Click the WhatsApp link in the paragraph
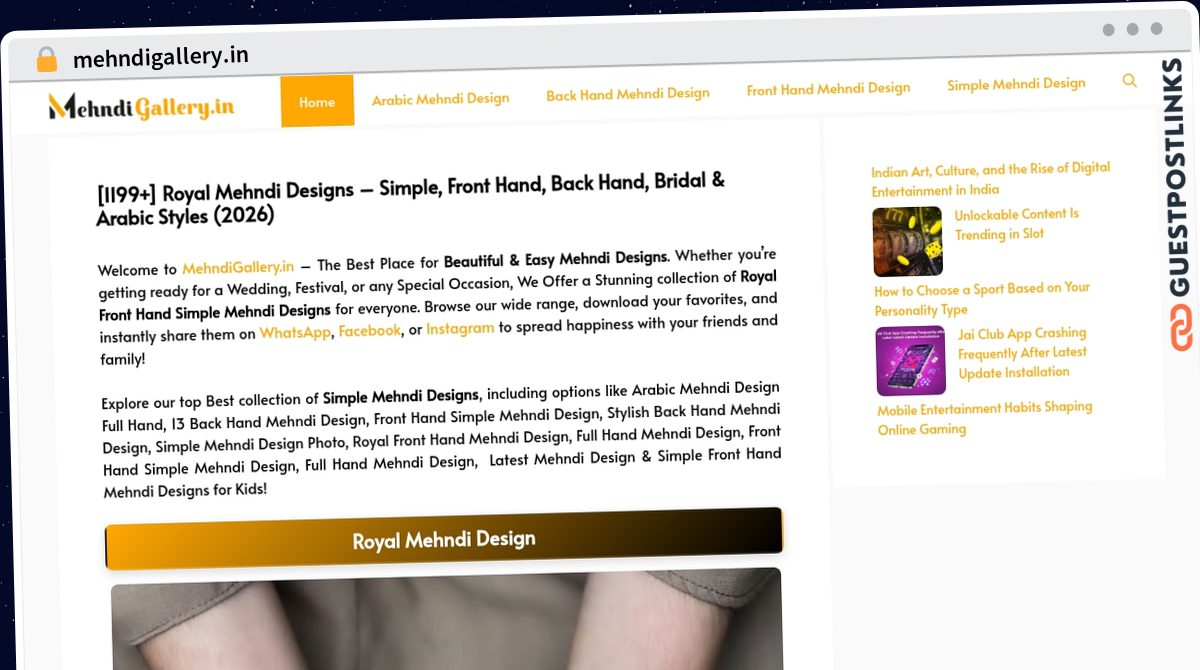This screenshot has height=670, width=1200. click(x=295, y=333)
